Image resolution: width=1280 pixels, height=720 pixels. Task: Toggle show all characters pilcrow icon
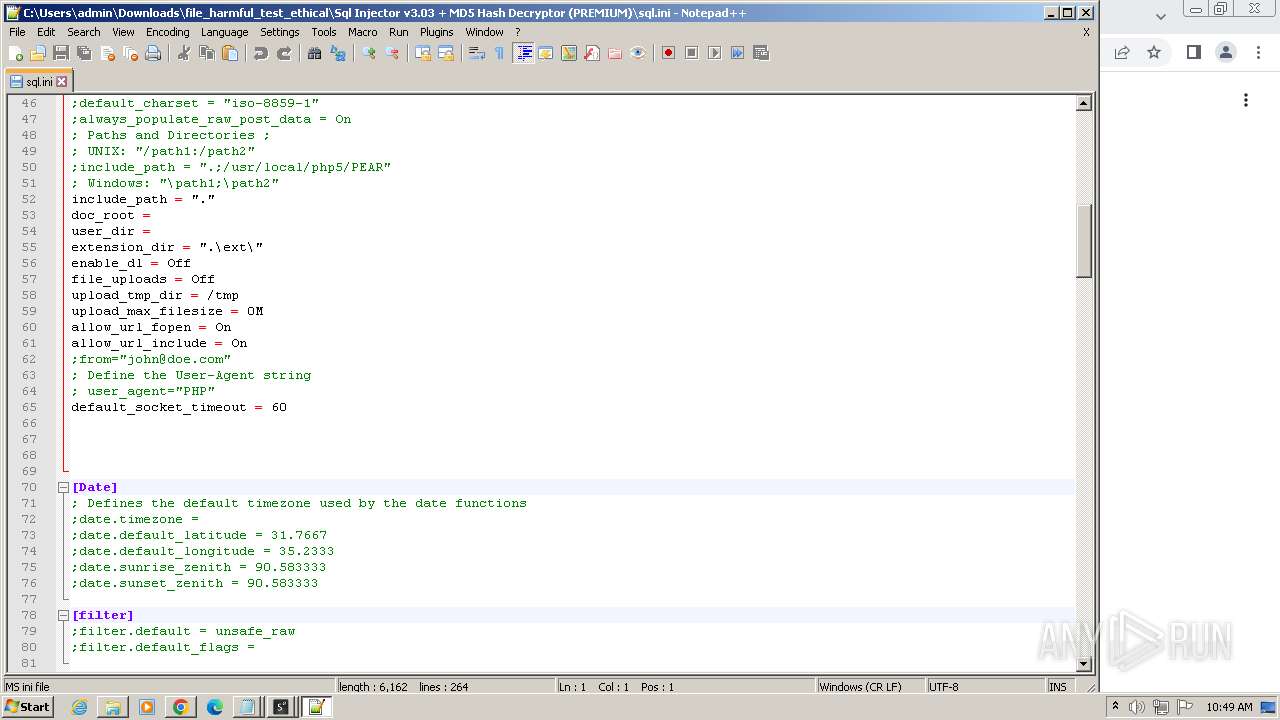500,53
